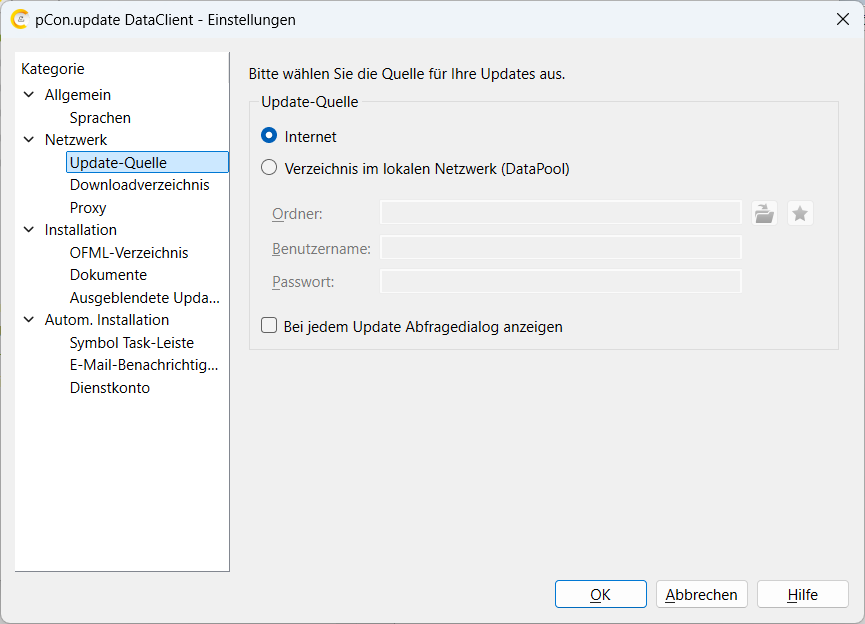This screenshot has width=865, height=624.
Task: Open the Downloadverzeichnis category
Action: tap(140, 185)
